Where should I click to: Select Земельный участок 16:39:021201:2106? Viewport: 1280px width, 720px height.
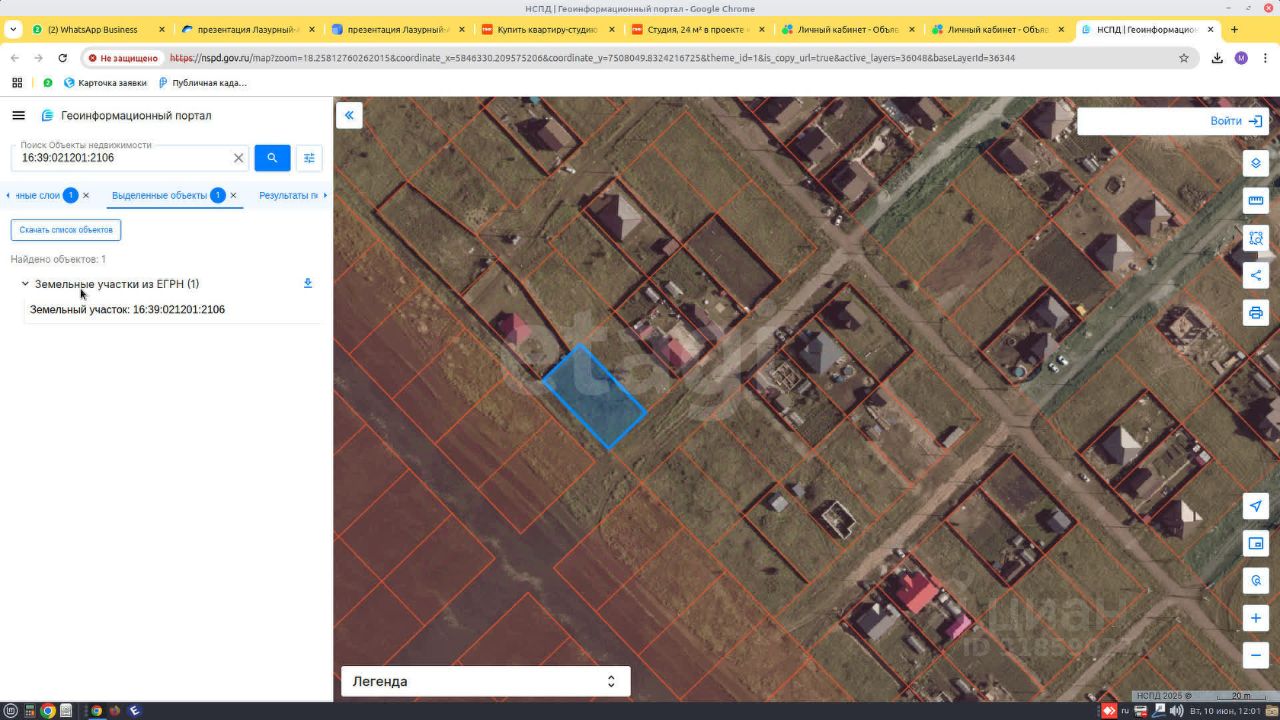pyautogui.click(x=127, y=310)
